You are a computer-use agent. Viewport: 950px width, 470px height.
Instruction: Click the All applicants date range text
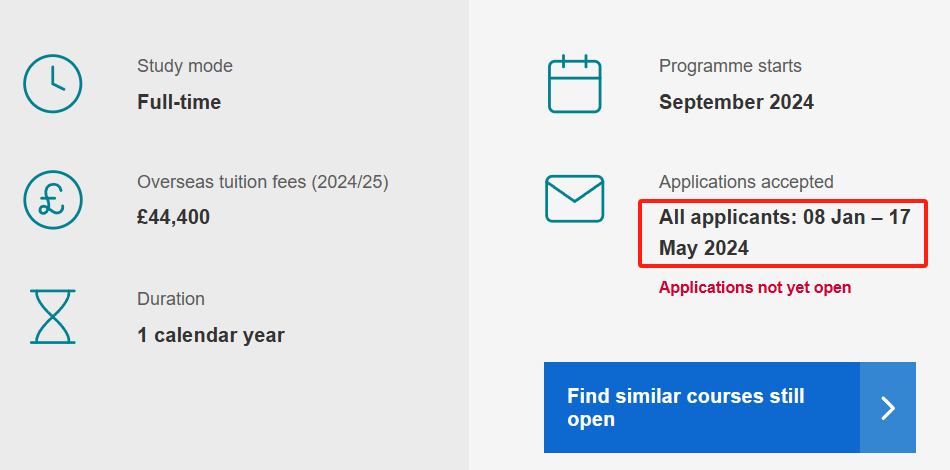click(x=784, y=233)
